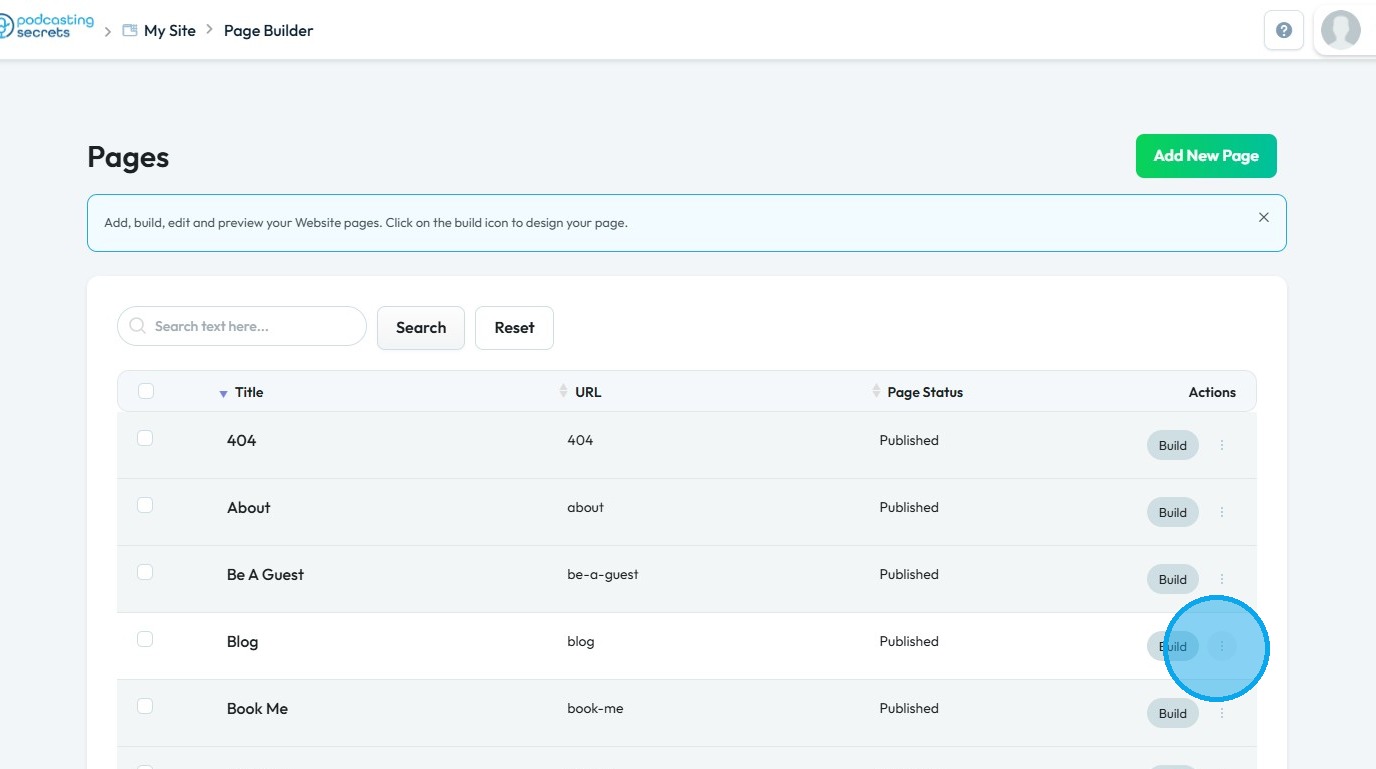
Task: Sort the table by Page Status
Action: pos(877,391)
